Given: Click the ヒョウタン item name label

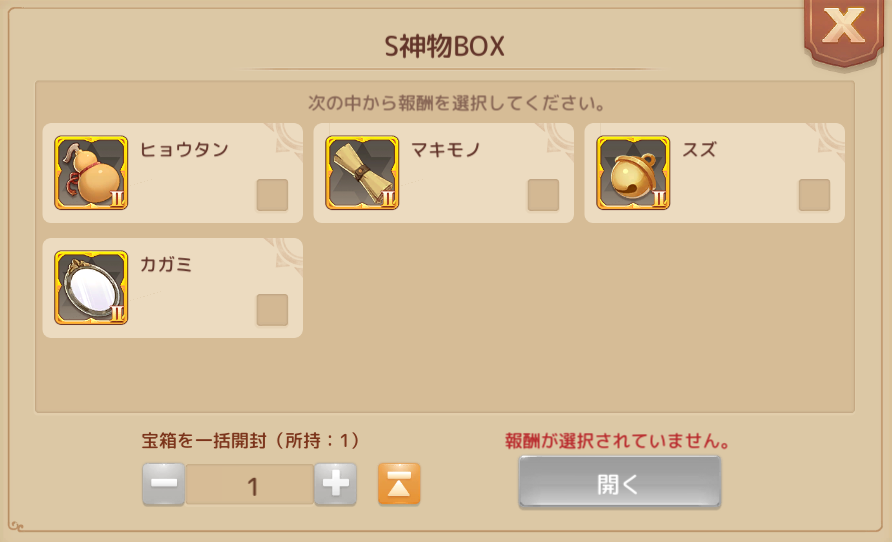Looking at the screenshot, I should tap(184, 150).
